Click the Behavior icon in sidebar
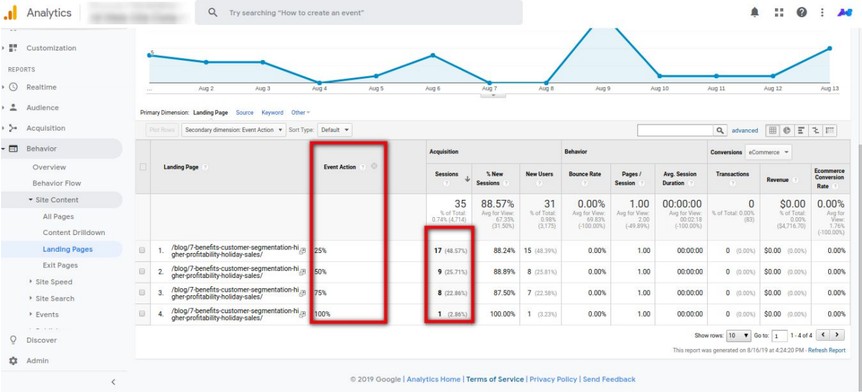This screenshot has width=862, height=392. click(x=14, y=148)
